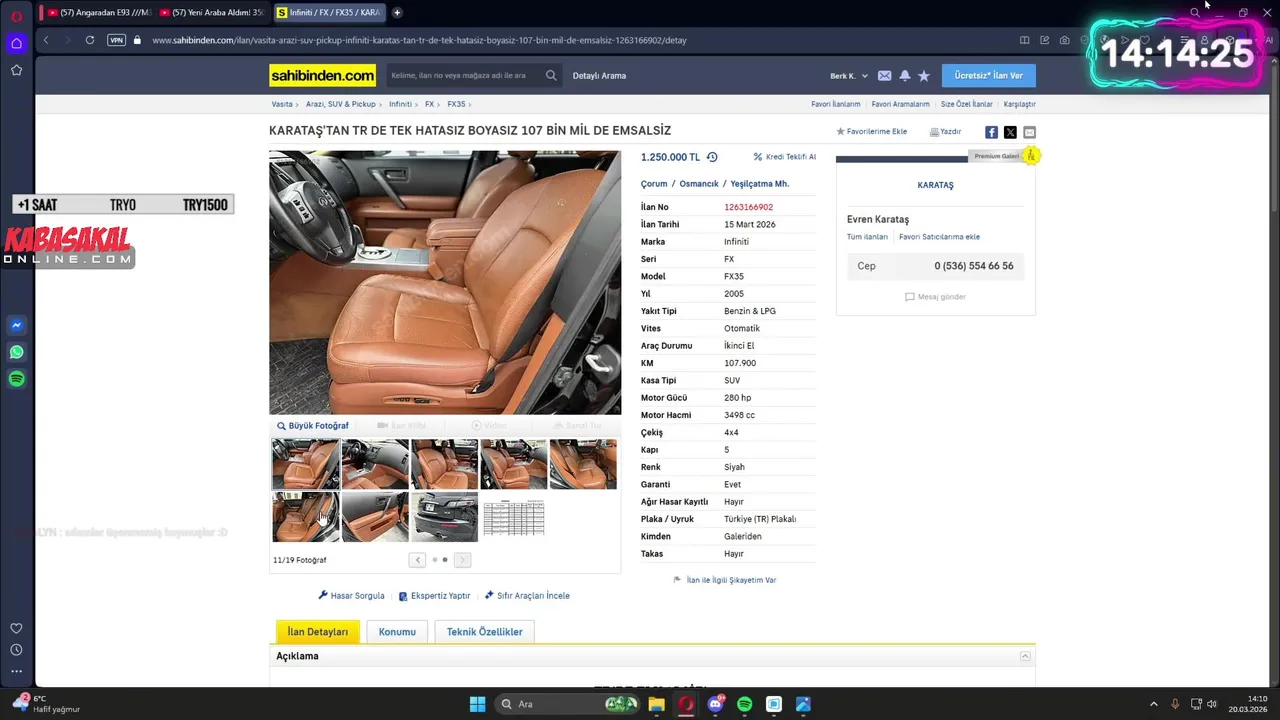The height and width of the screenshot is (720, 1280).
Task: Share listing on Facebook
Action: 991,132
